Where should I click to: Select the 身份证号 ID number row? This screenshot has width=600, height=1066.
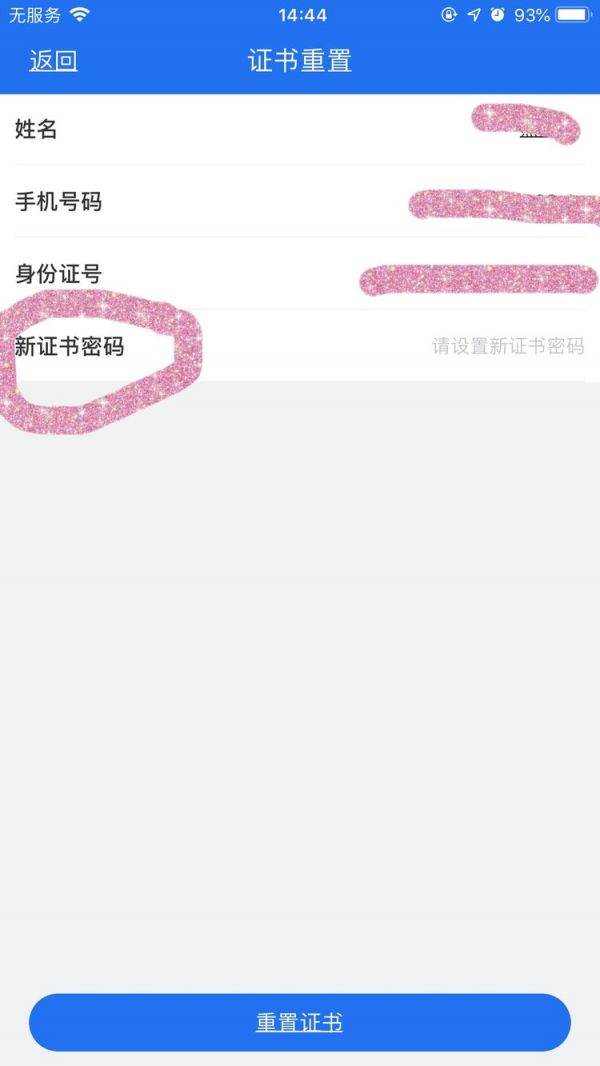tap(300, 273)
